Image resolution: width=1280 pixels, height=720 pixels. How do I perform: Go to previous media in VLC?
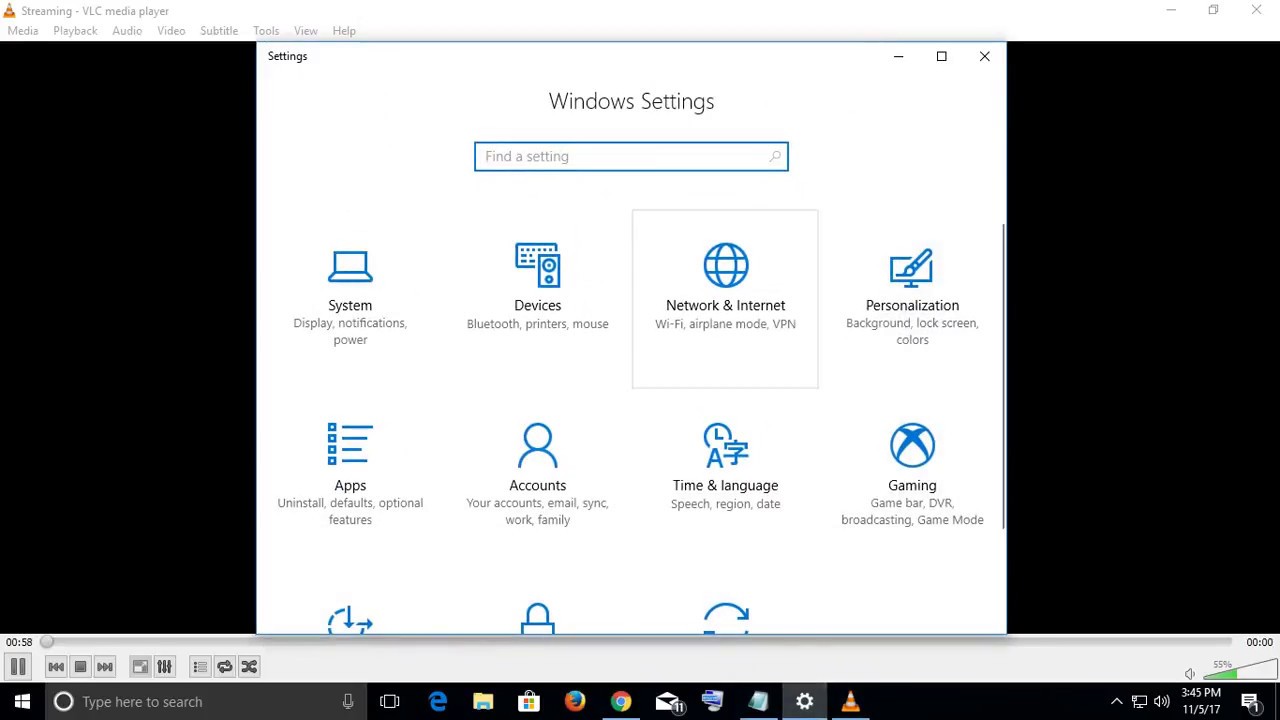56,667
